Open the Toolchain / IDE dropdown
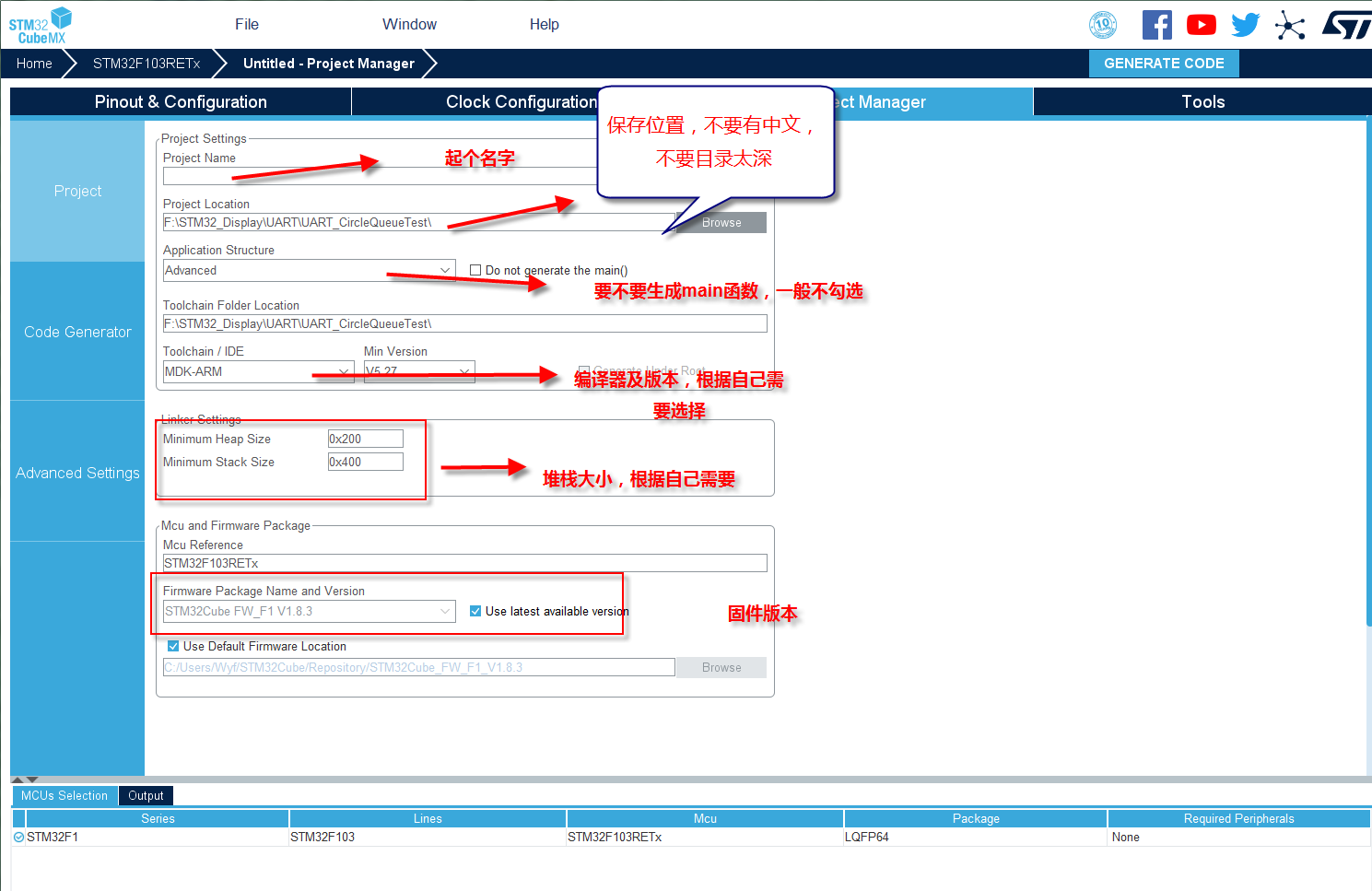Image resolution: width=1372 pixels, height=891 pixels. [x=259, y=371]
